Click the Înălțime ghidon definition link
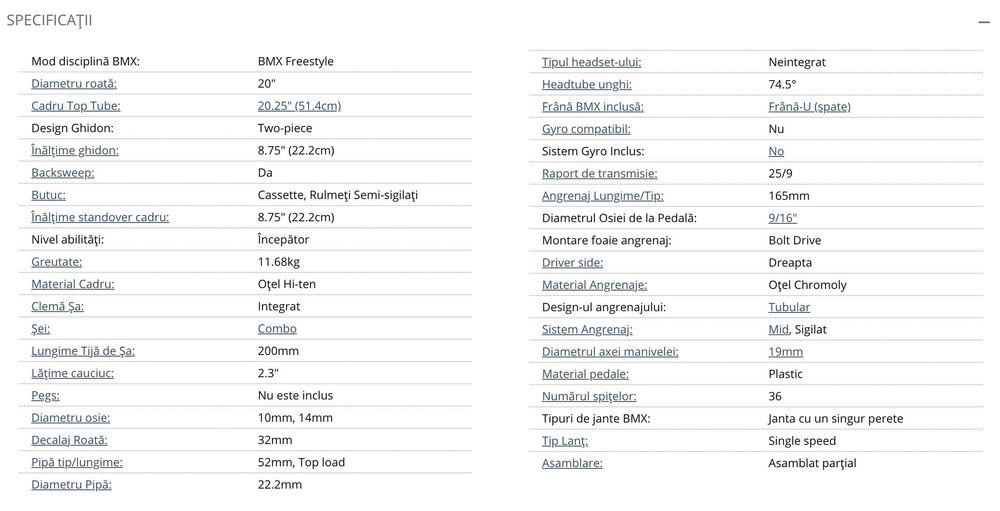The width and height of the screenshot is (1000, 511). click(x=75, y=150)
